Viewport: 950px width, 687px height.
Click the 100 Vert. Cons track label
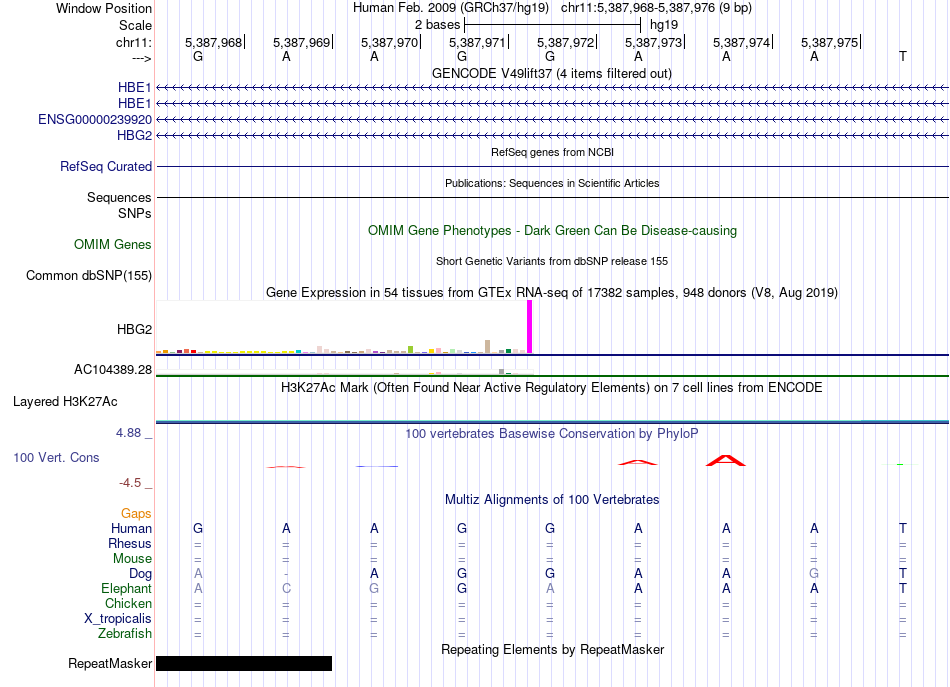pos(56,457)
